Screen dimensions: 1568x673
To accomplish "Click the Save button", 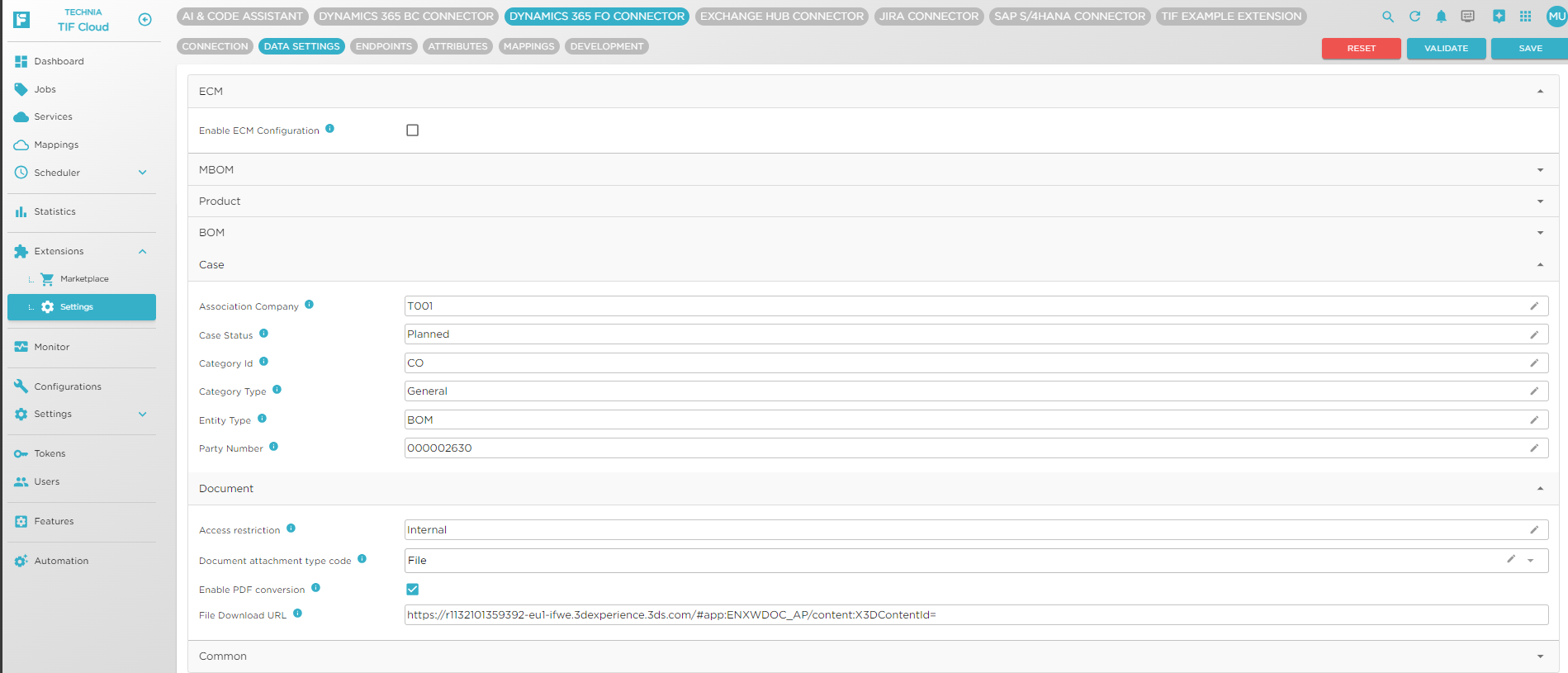I will tap(1529, 49).
